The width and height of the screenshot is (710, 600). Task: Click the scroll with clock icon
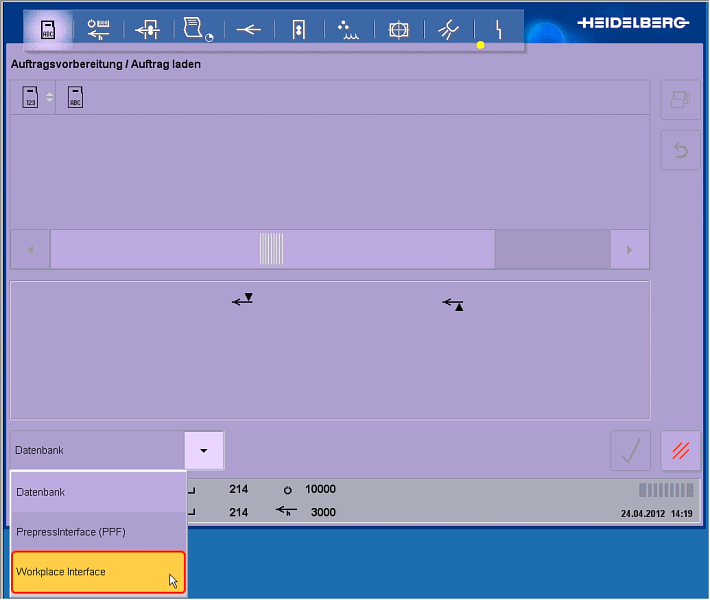(x=198, y=30)
